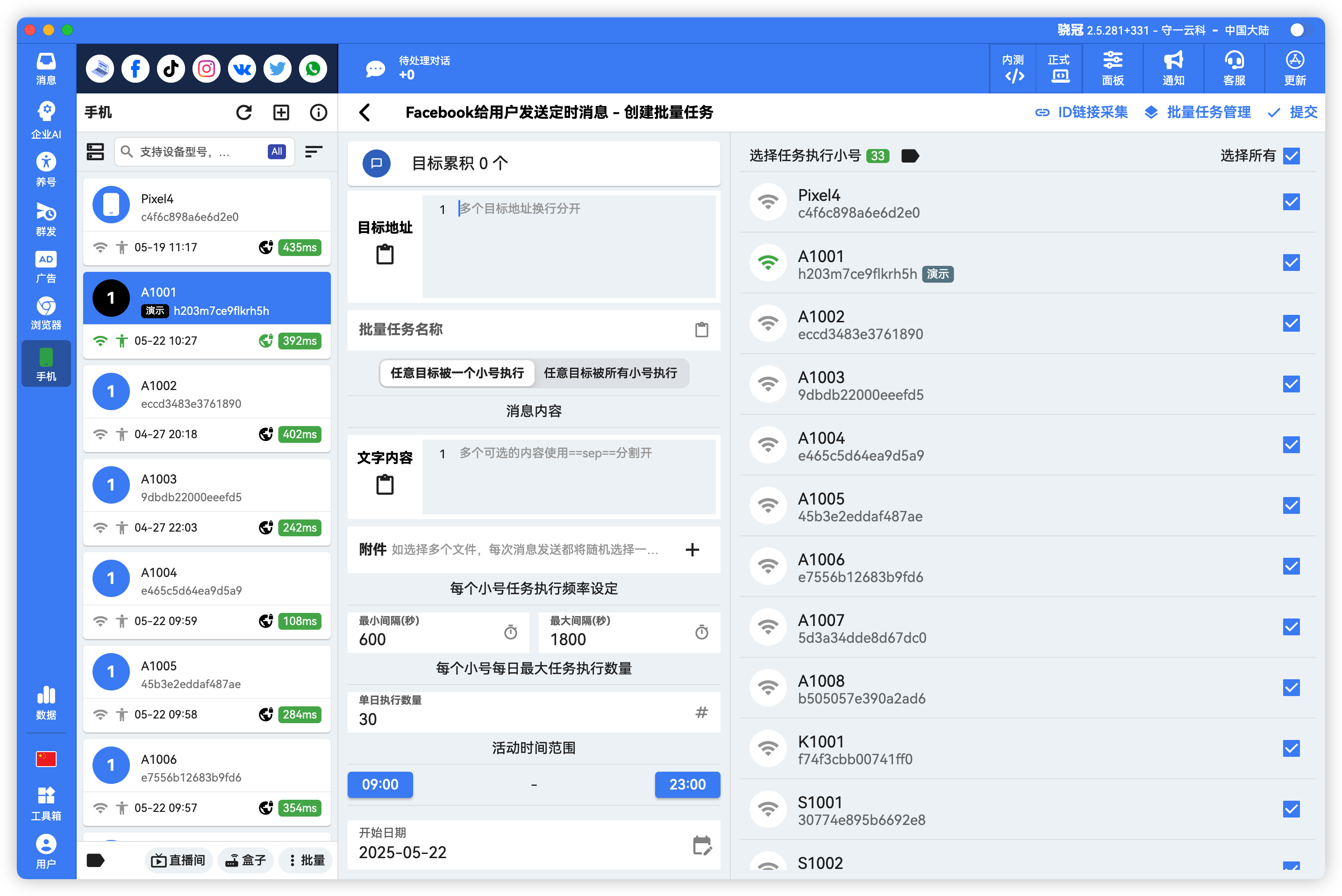Select the Facebook platform icon
The height and width of the screenshot is (896, 1342).
135,69
